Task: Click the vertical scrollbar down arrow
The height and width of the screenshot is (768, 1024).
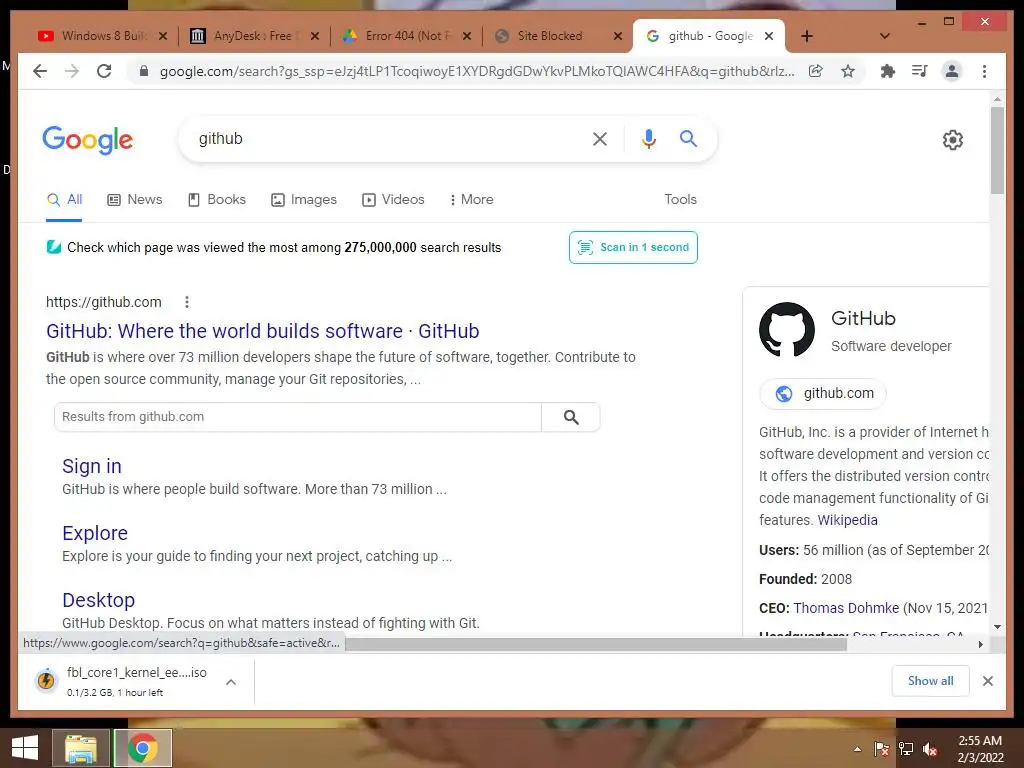Action: tap(997, 627)
